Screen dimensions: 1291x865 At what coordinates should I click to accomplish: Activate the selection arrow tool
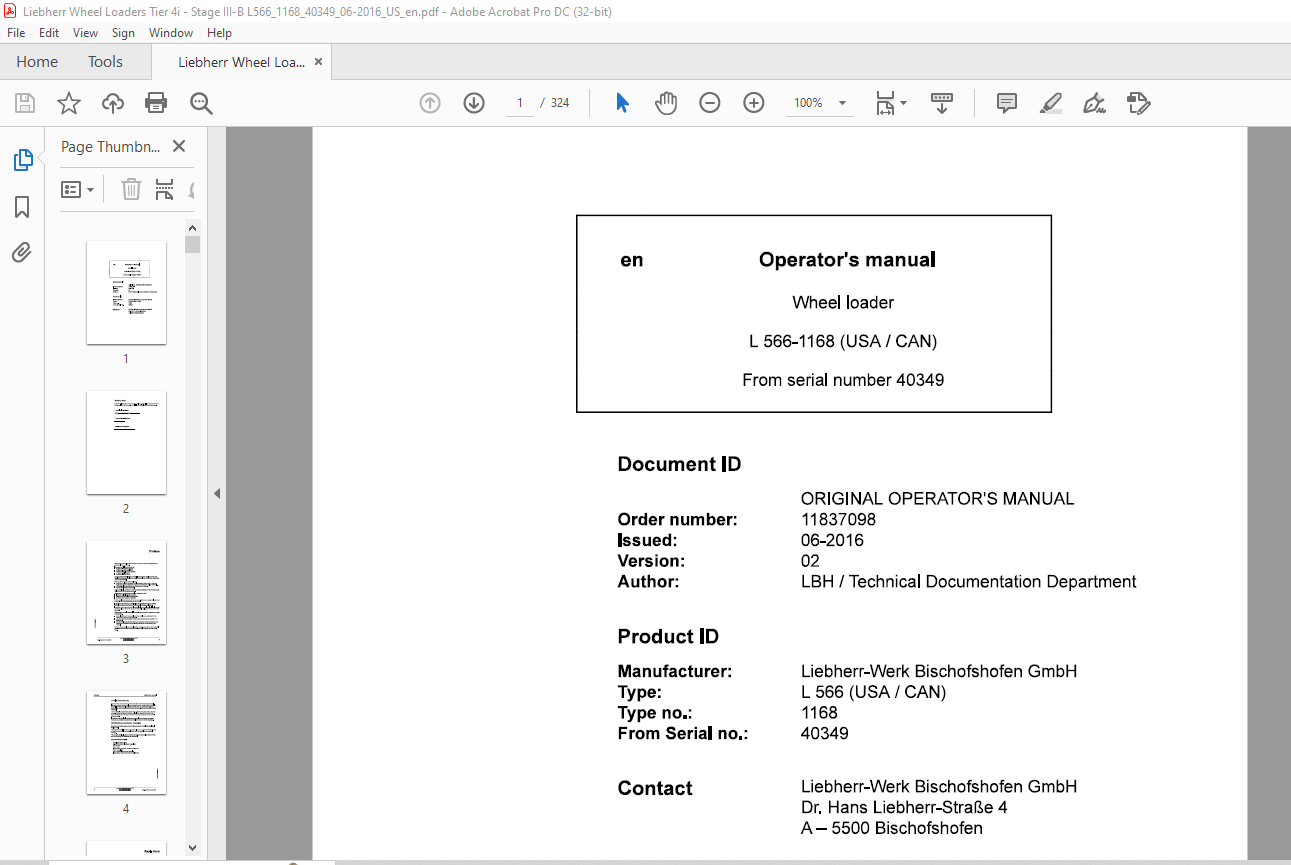pos(622,103)
